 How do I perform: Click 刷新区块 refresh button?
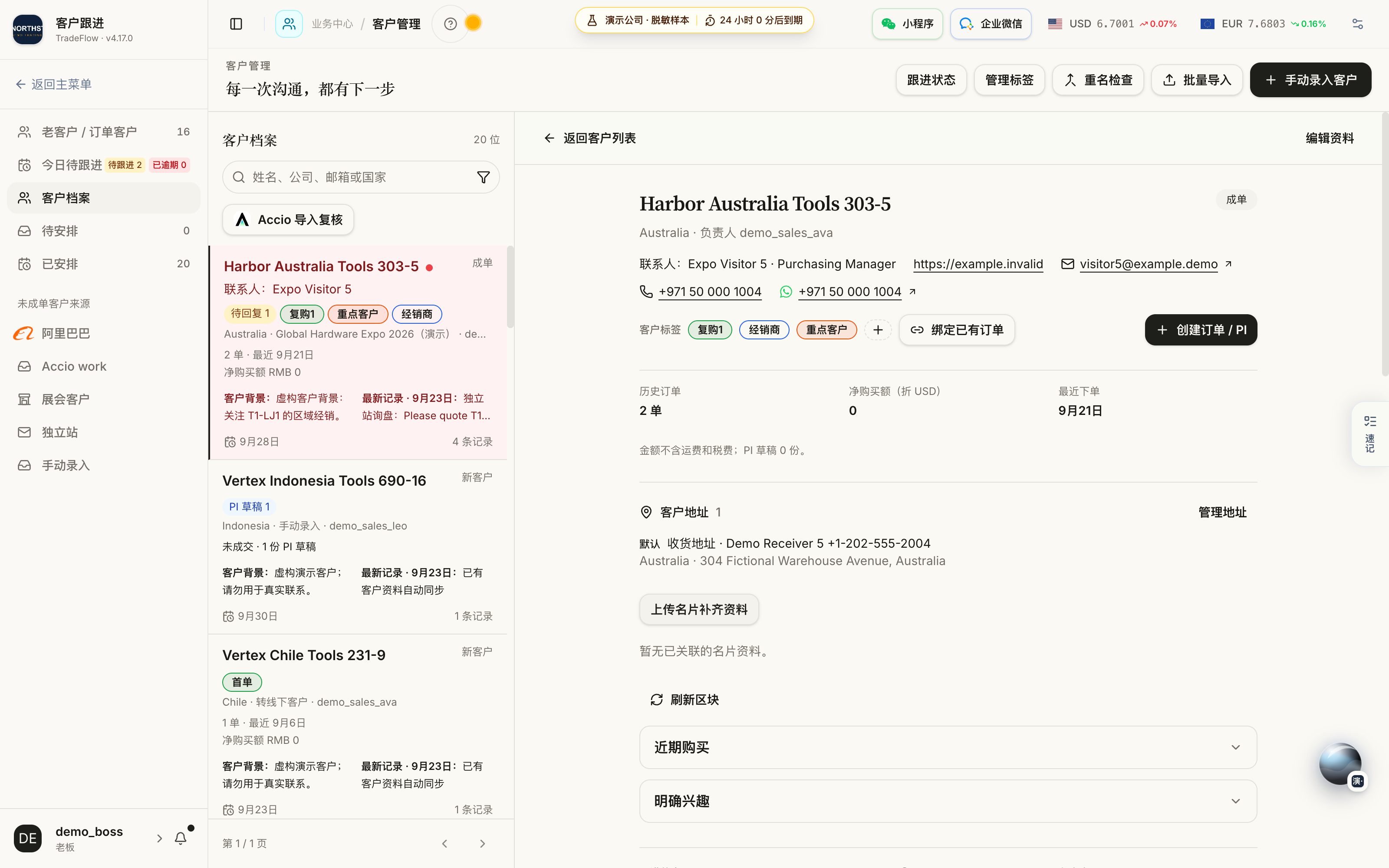coord(684,700)
